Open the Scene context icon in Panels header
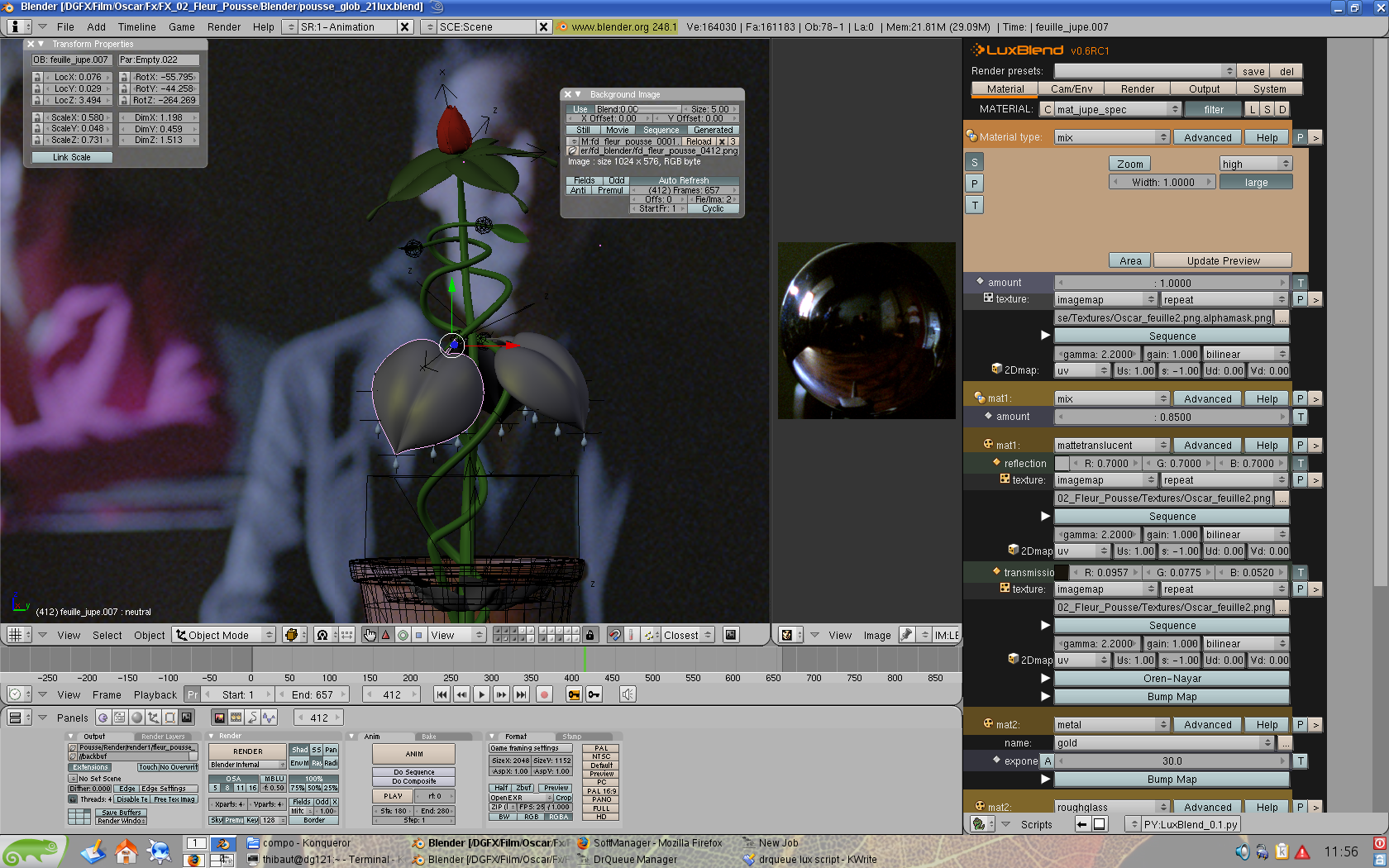Screen dimensions: 1389x868 pyautogui.click(x=187, y=718)
